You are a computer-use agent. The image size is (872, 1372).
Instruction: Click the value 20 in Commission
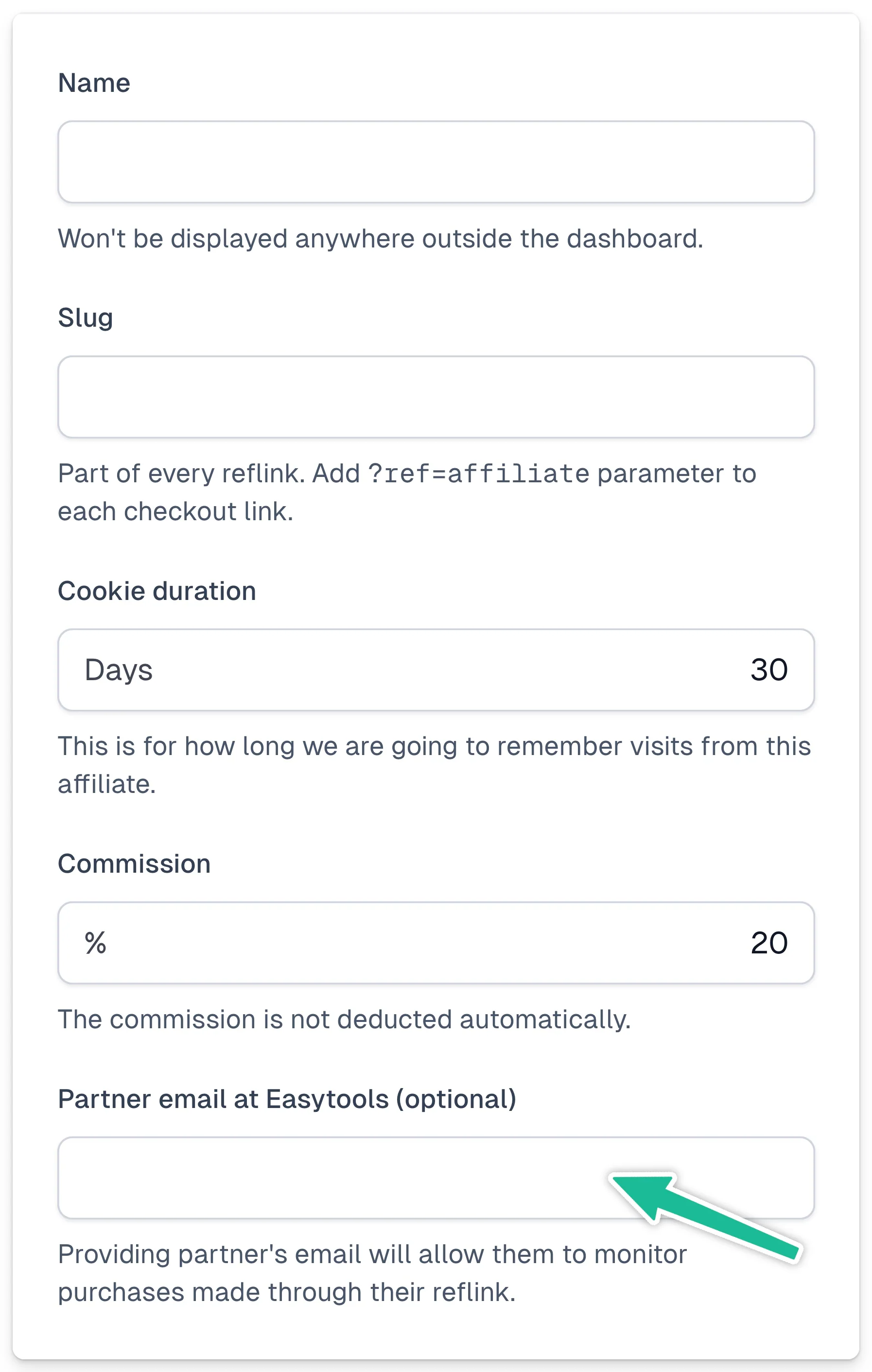[x=769, y=943]
